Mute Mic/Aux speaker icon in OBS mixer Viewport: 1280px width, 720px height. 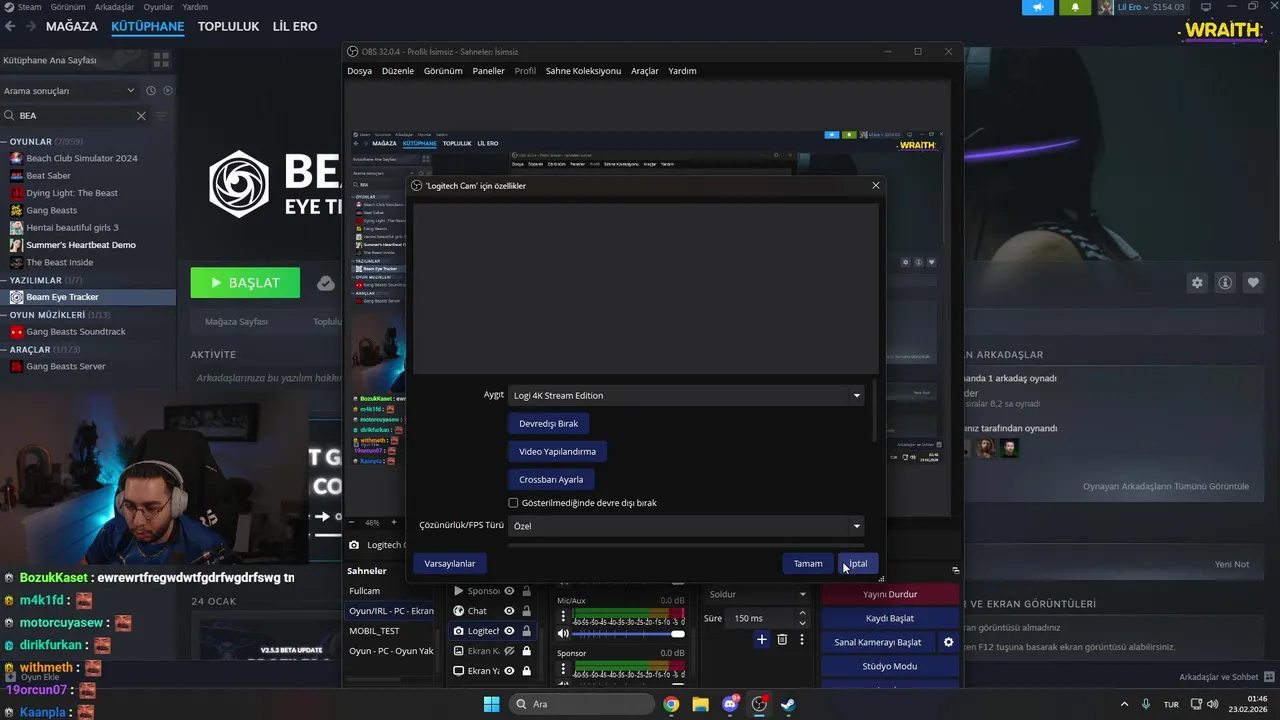click(x=563, y=633)
